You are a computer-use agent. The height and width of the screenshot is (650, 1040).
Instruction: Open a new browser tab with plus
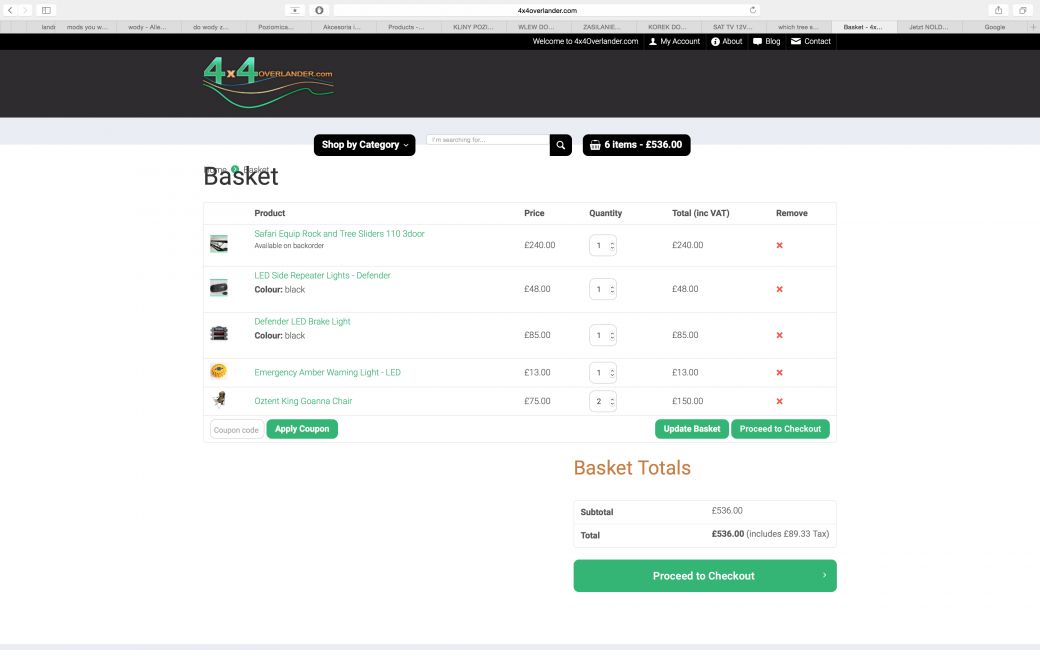tap(1033, 27)
